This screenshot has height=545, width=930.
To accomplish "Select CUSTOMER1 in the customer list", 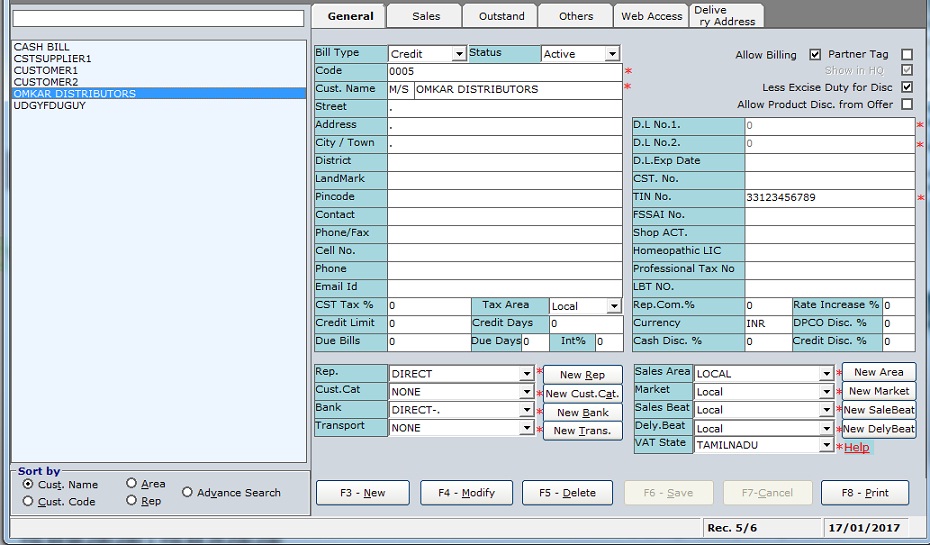I will (x=46, y=70).
